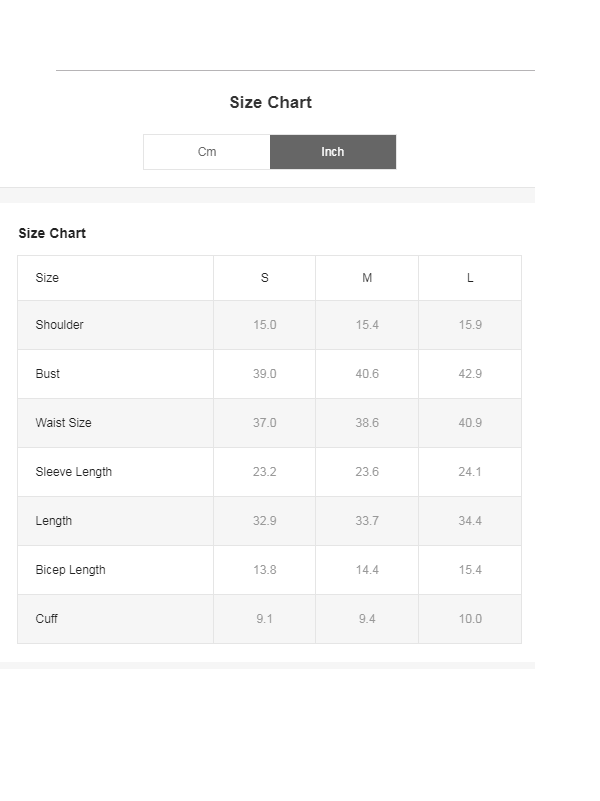Click the Bust row label

click(x=48, y=374)
